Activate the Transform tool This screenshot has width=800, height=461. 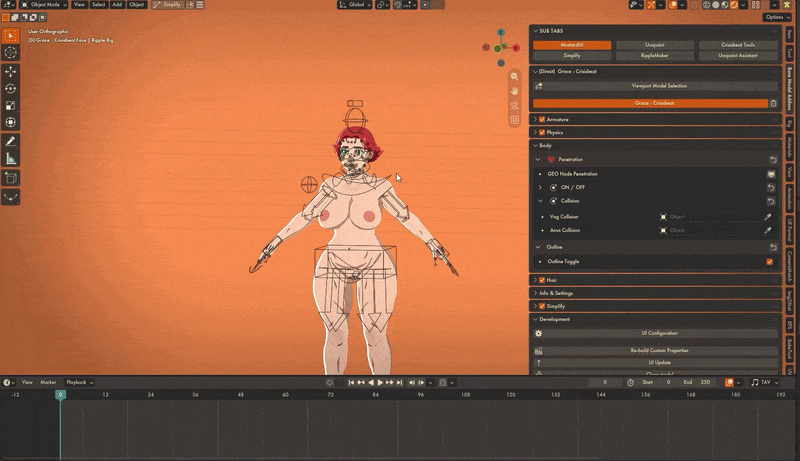tap(11, 122)
